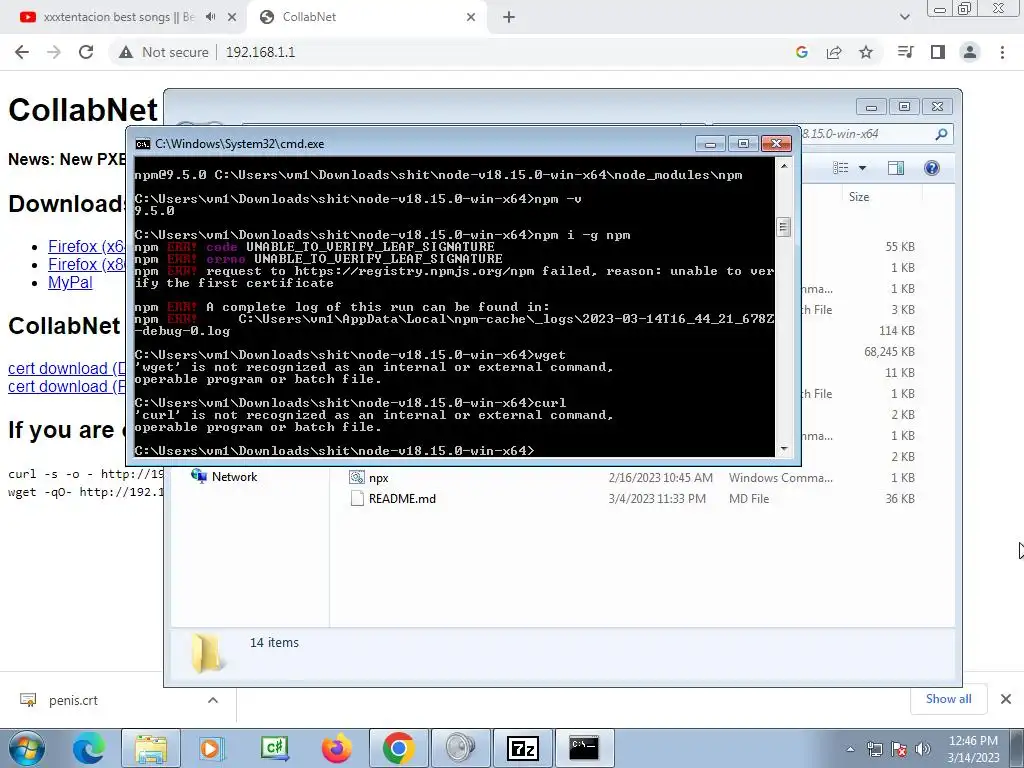Switch to Chrome on the taskbar
Screen dimensions: 1024x768
pyautogui.click(x=398, y=748)
